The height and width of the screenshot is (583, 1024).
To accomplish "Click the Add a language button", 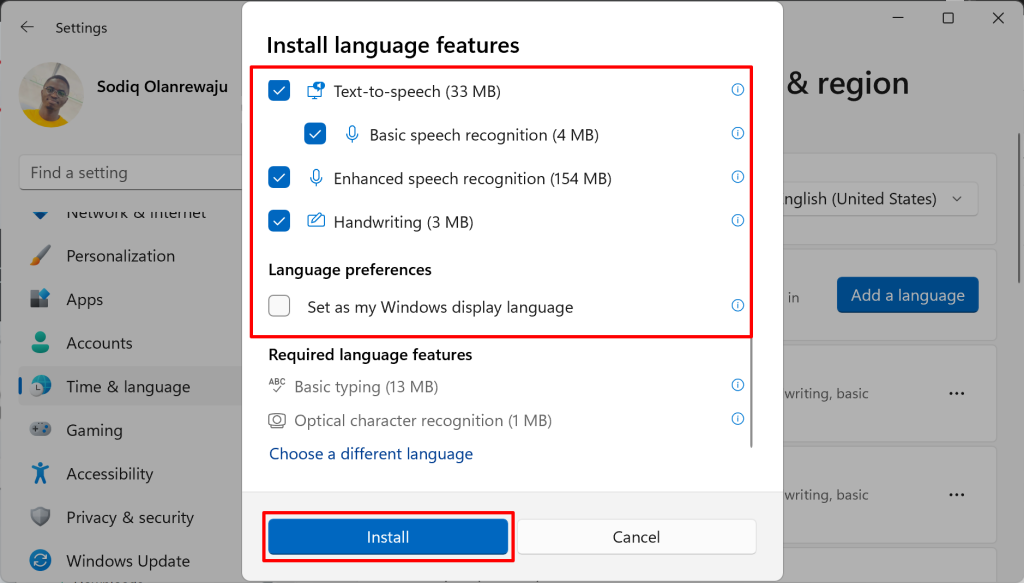I will 908,295.
